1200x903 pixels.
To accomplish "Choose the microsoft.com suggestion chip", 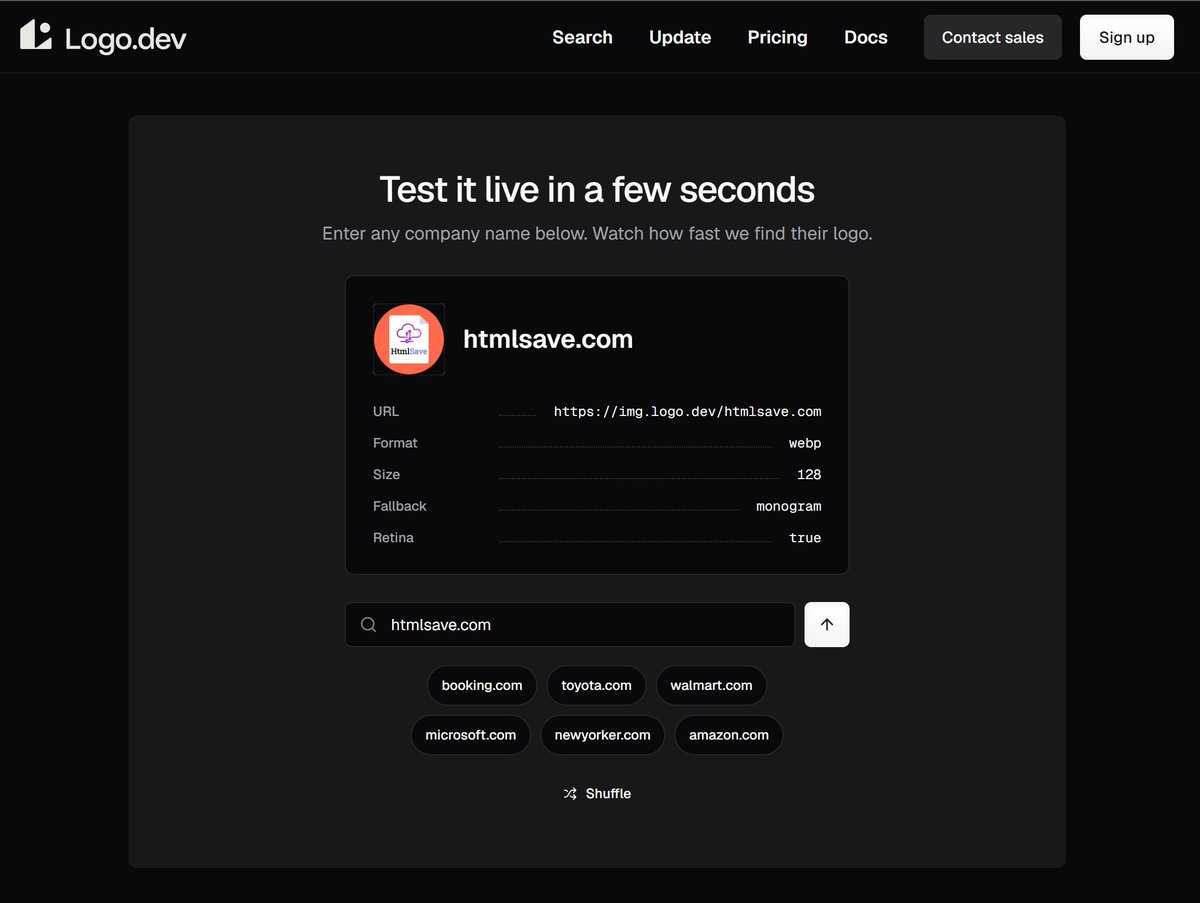I will click(x=471, y=735).
